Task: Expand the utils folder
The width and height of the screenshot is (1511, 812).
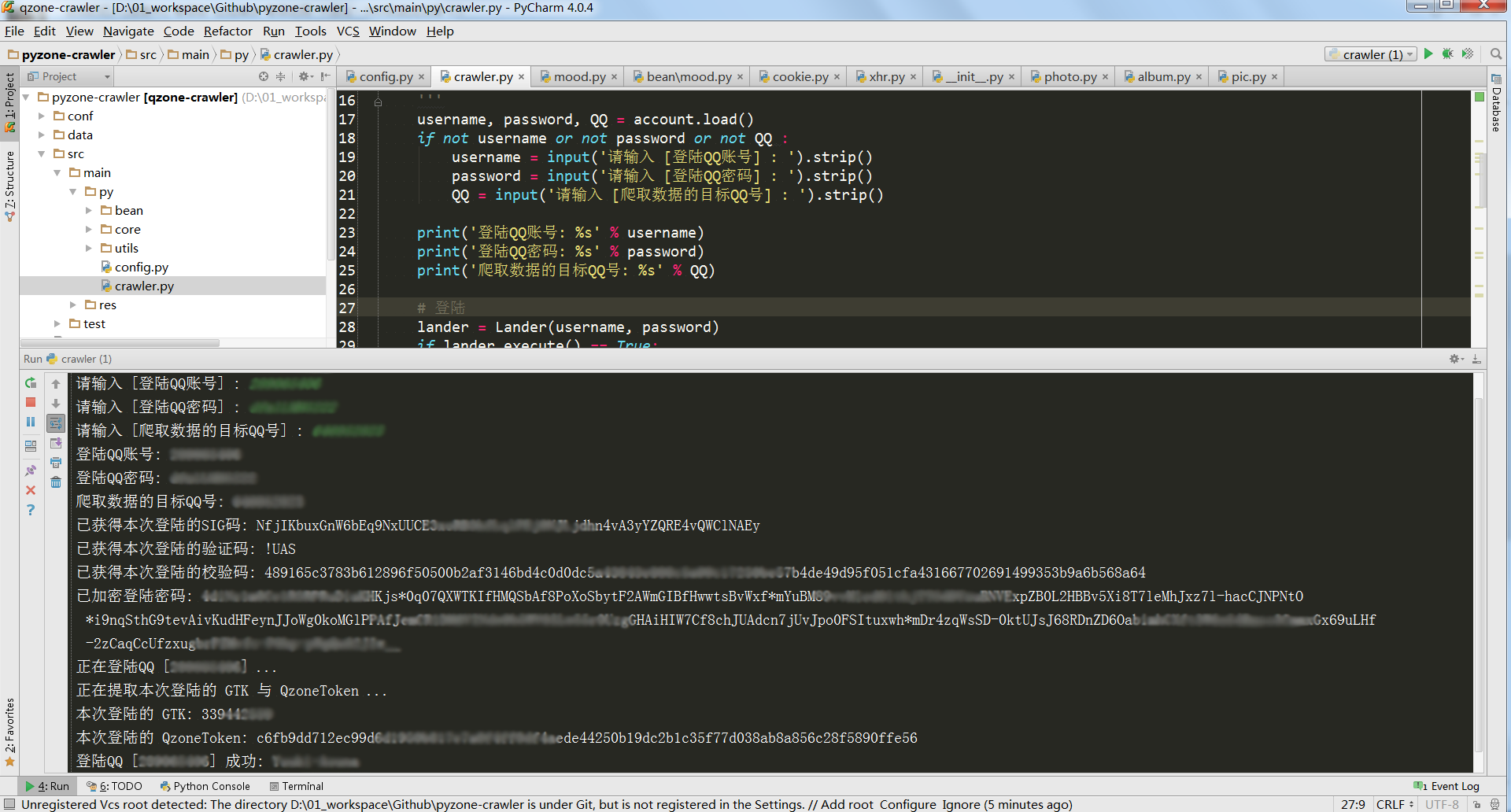Action: (89, 249)
